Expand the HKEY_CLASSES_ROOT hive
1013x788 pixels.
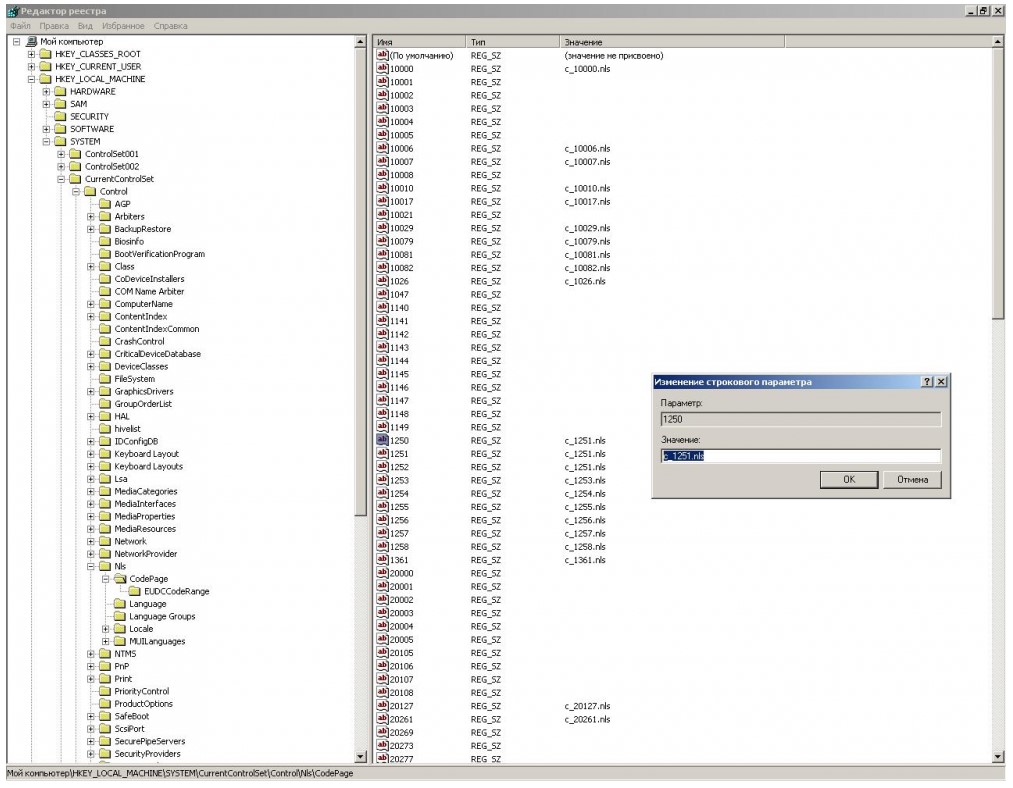coord(31,54)
